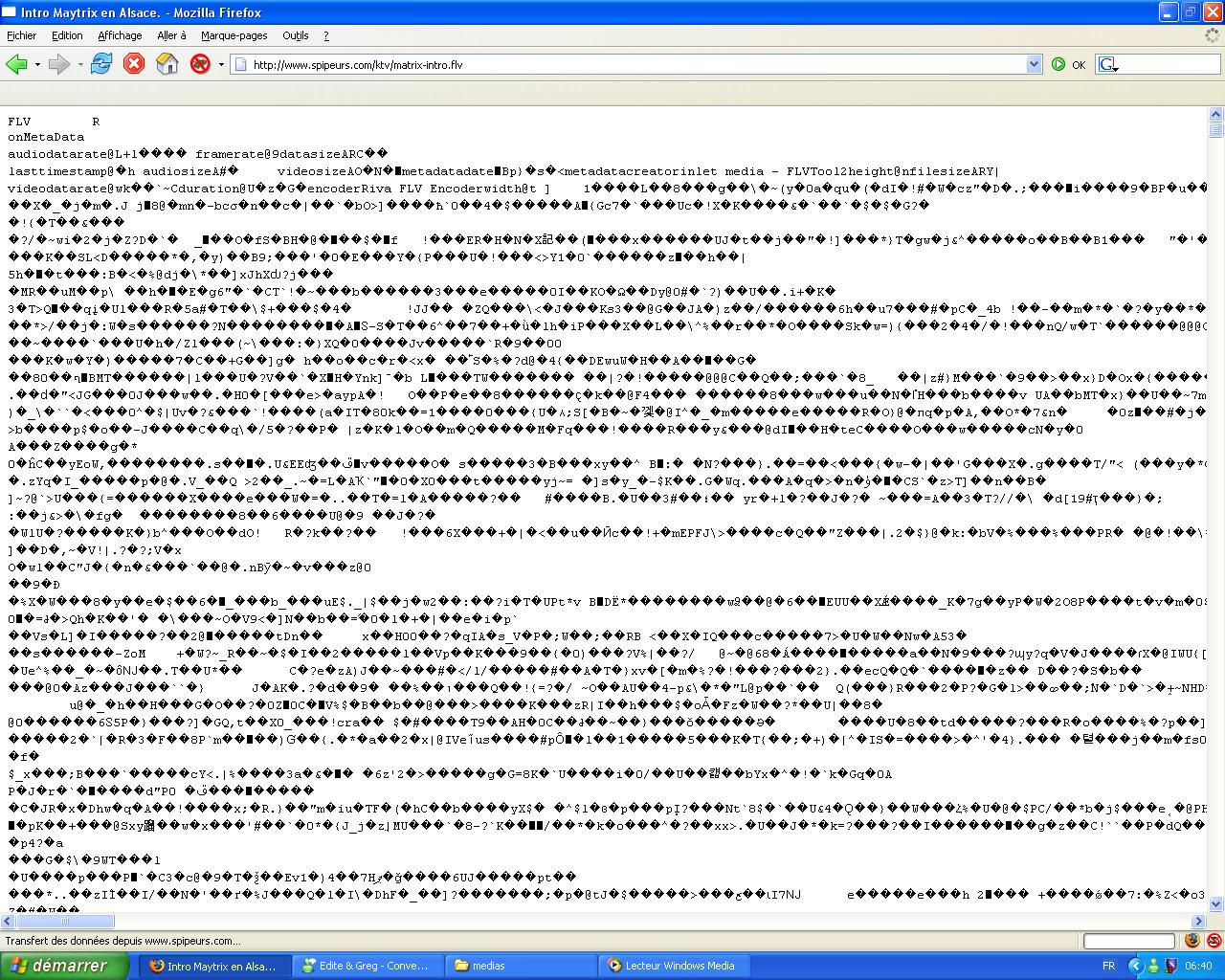
Task: Open the ? help menu
Action: point(325,35)
